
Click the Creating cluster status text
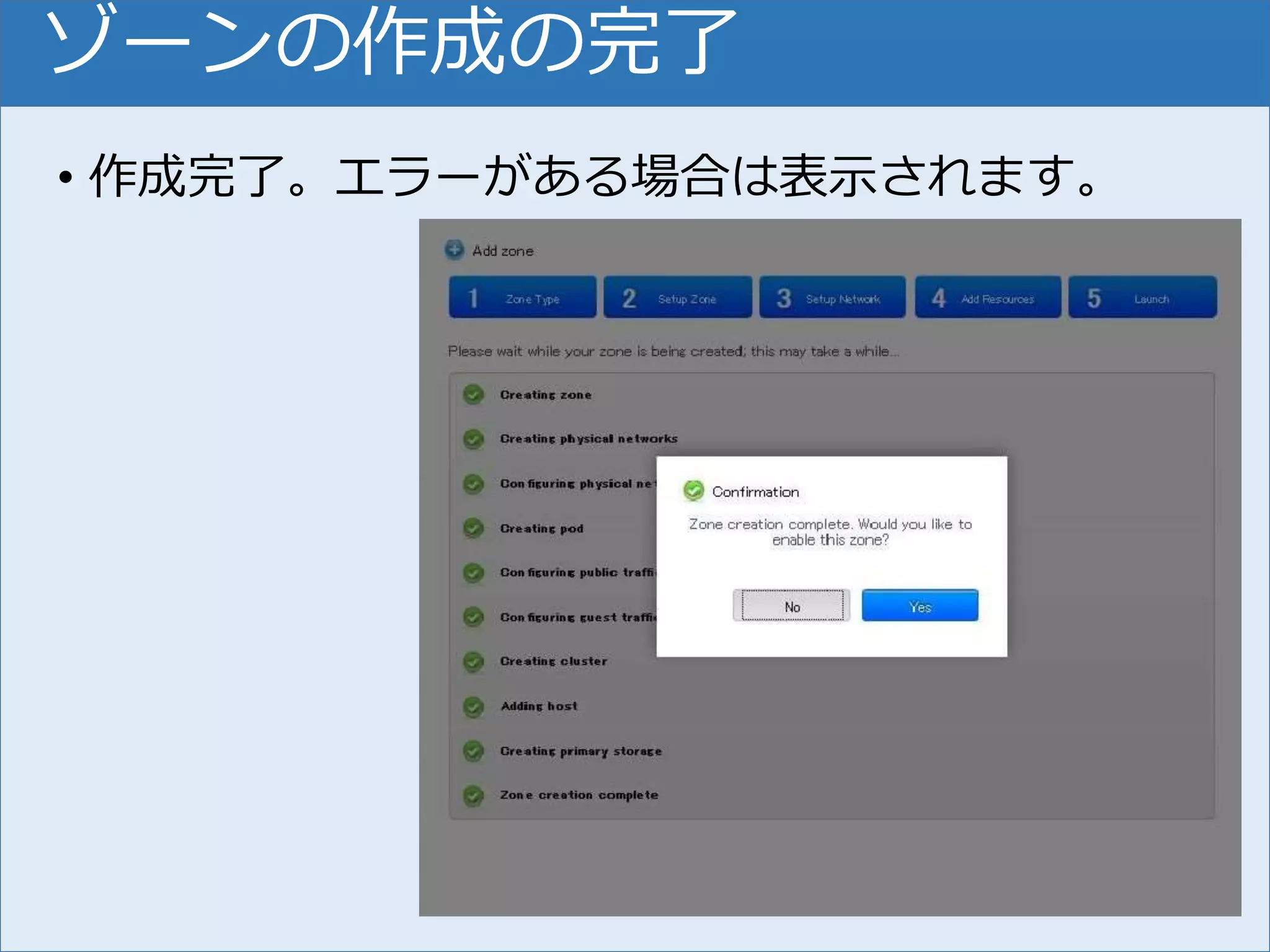click(553, 661)
